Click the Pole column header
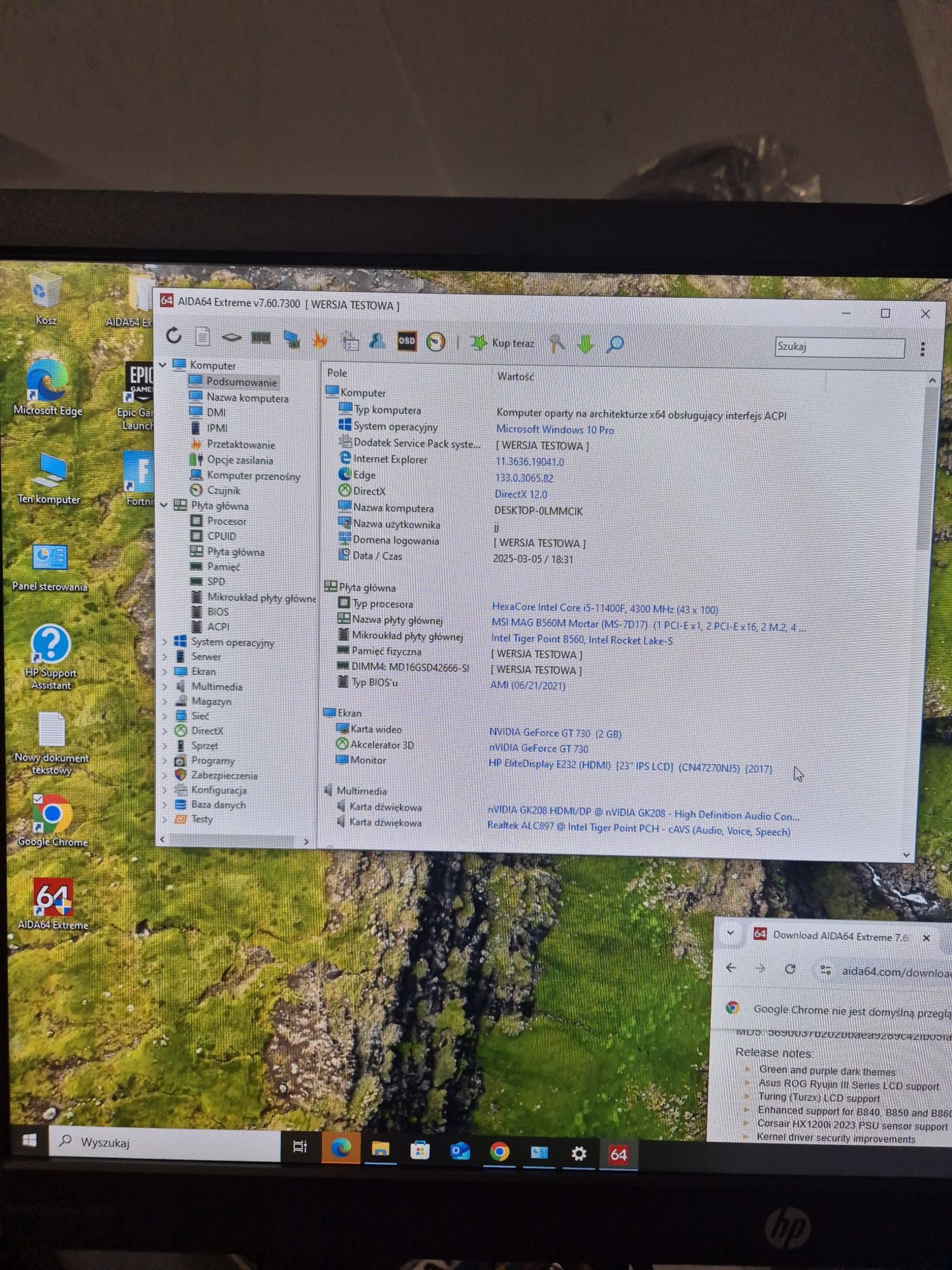 (x=337, y=373)
